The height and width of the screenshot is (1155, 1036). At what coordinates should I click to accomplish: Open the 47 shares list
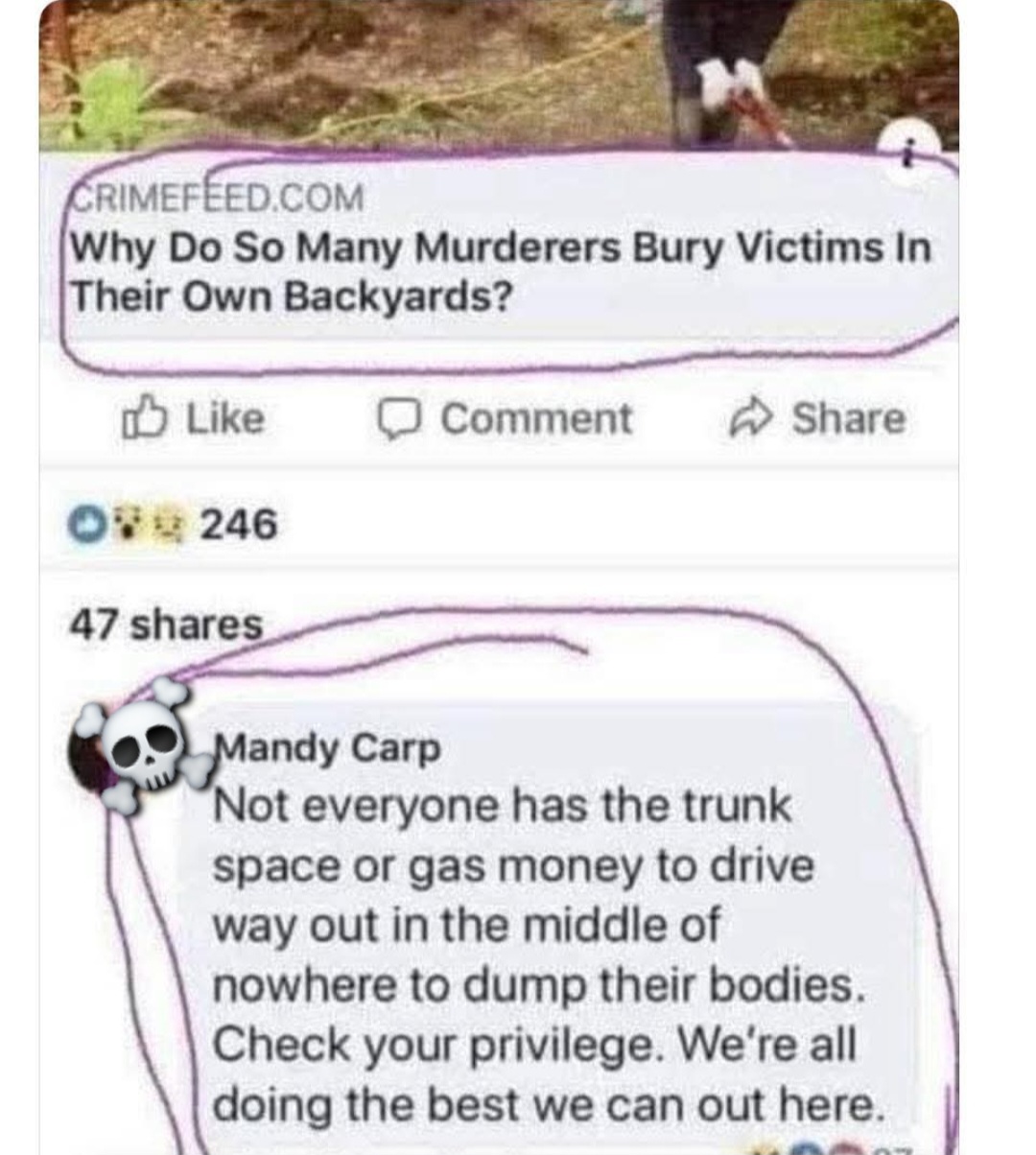click(x=165, y=625)
